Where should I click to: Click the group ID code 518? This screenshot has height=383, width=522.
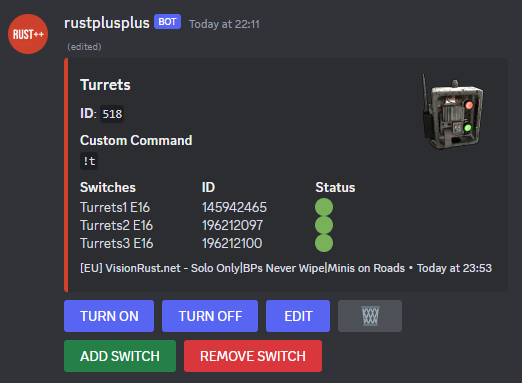112,114
